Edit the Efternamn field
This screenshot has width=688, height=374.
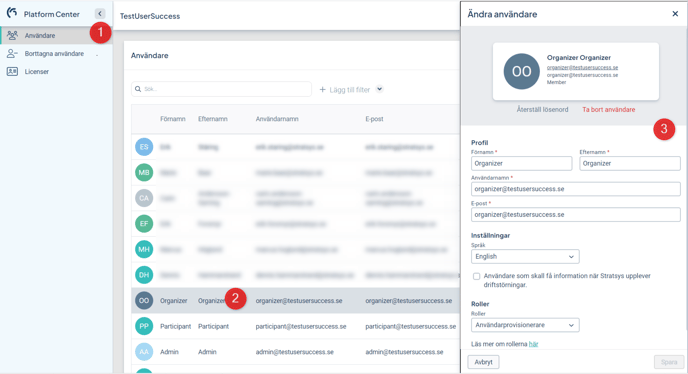pyautogui.click(x=630, y=163)
